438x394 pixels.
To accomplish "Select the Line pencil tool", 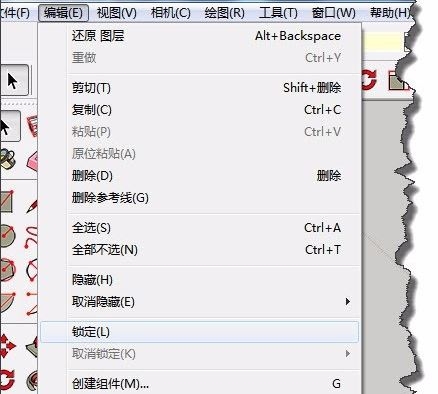I will click(x=32, y=205).
